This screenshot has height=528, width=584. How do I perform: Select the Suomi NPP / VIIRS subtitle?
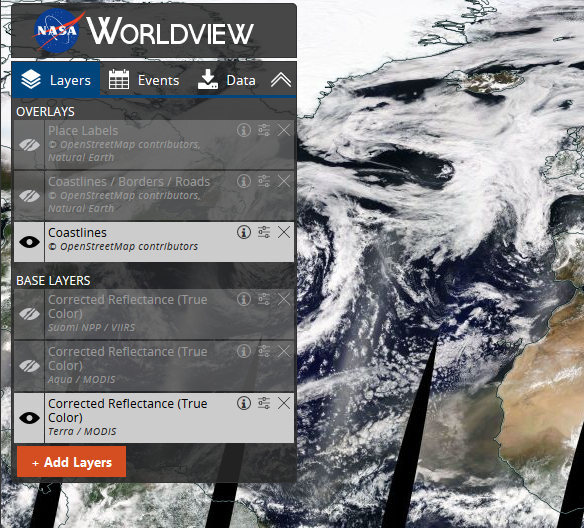click(92, 328)
